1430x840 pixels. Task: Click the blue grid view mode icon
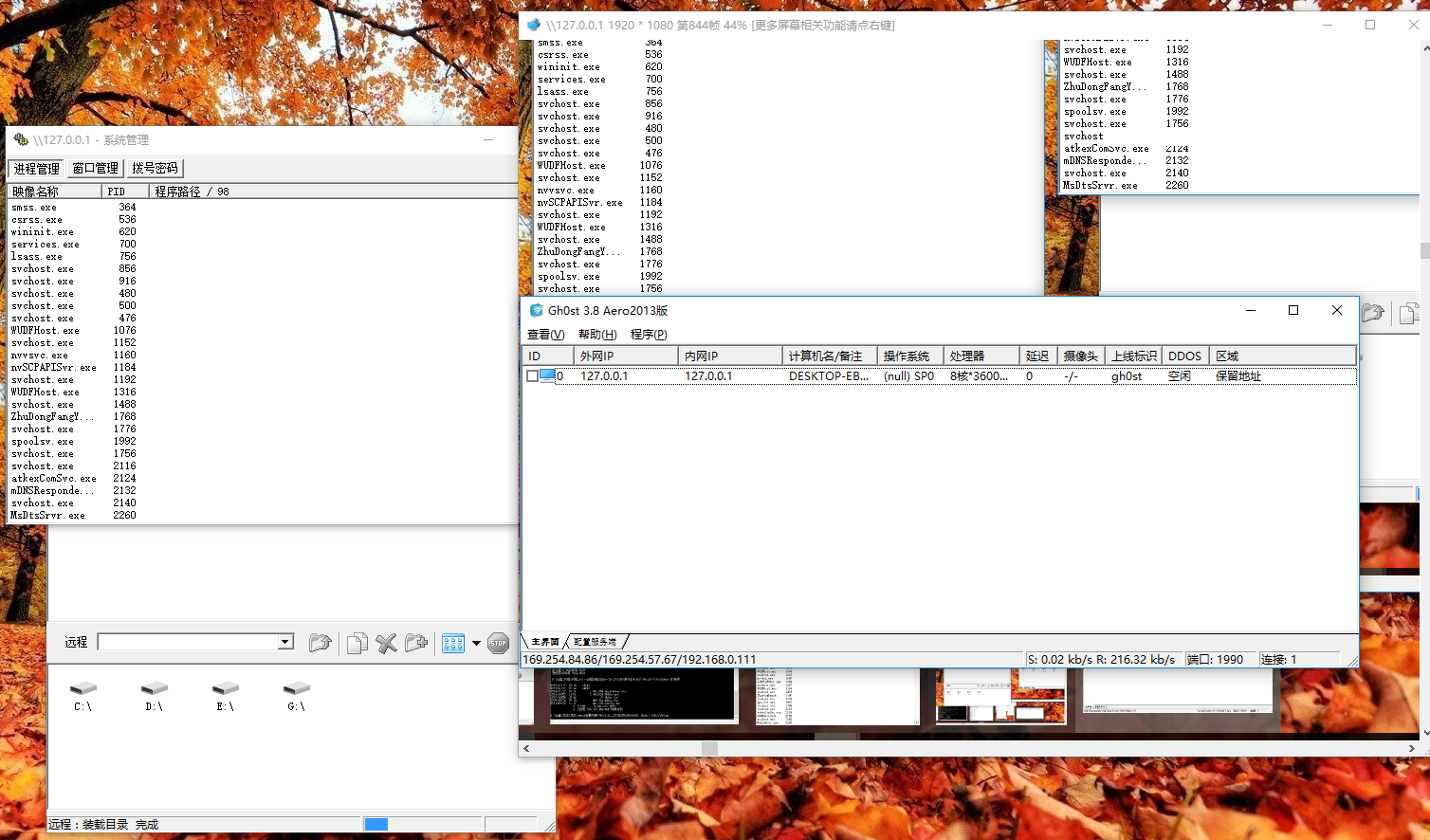[x=453, y=644]
